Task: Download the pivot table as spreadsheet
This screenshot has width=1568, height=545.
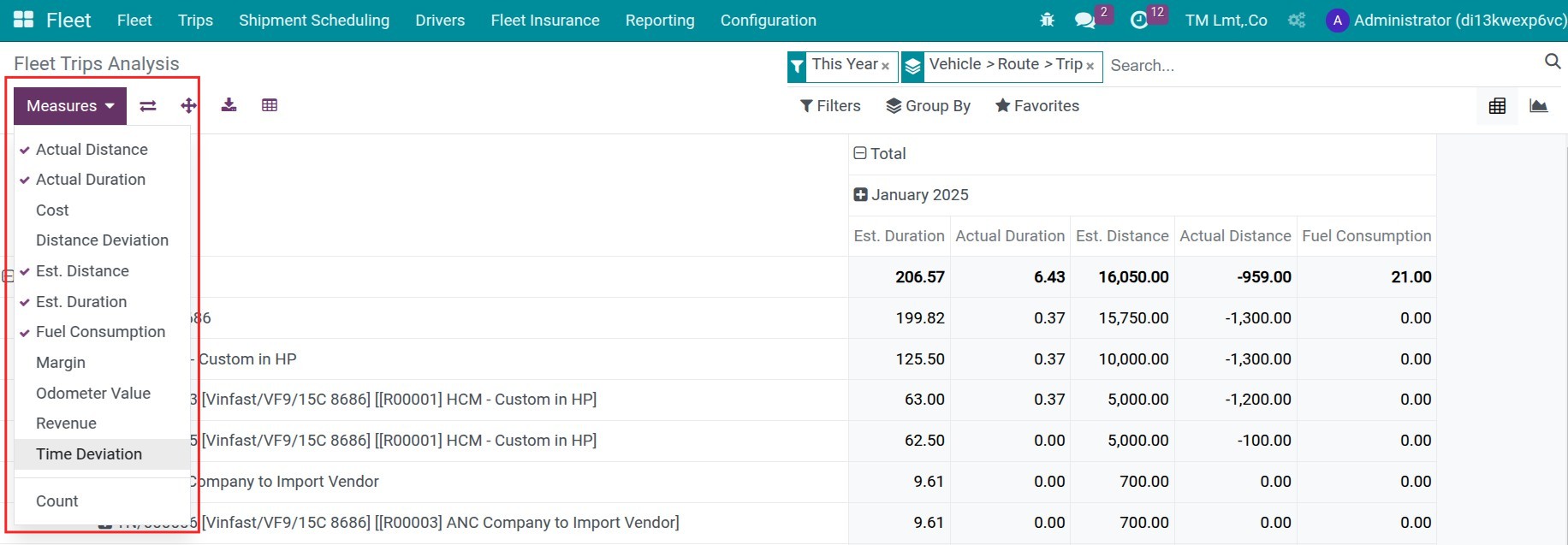Action: point(229,105)
